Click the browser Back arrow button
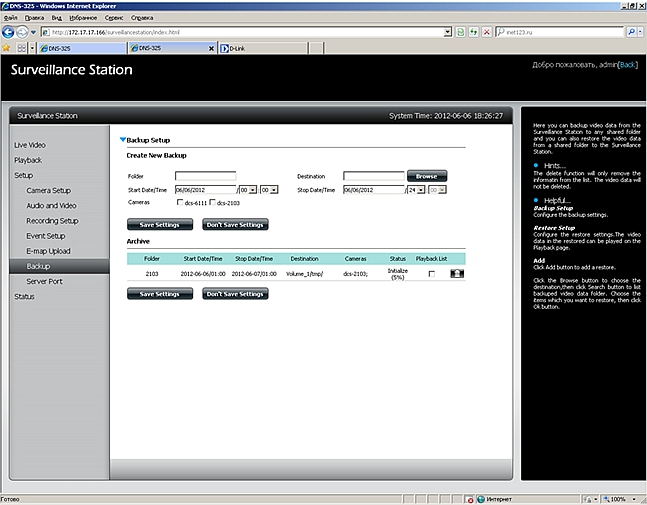Screen dimensions: 647x505 click(9, 32)
